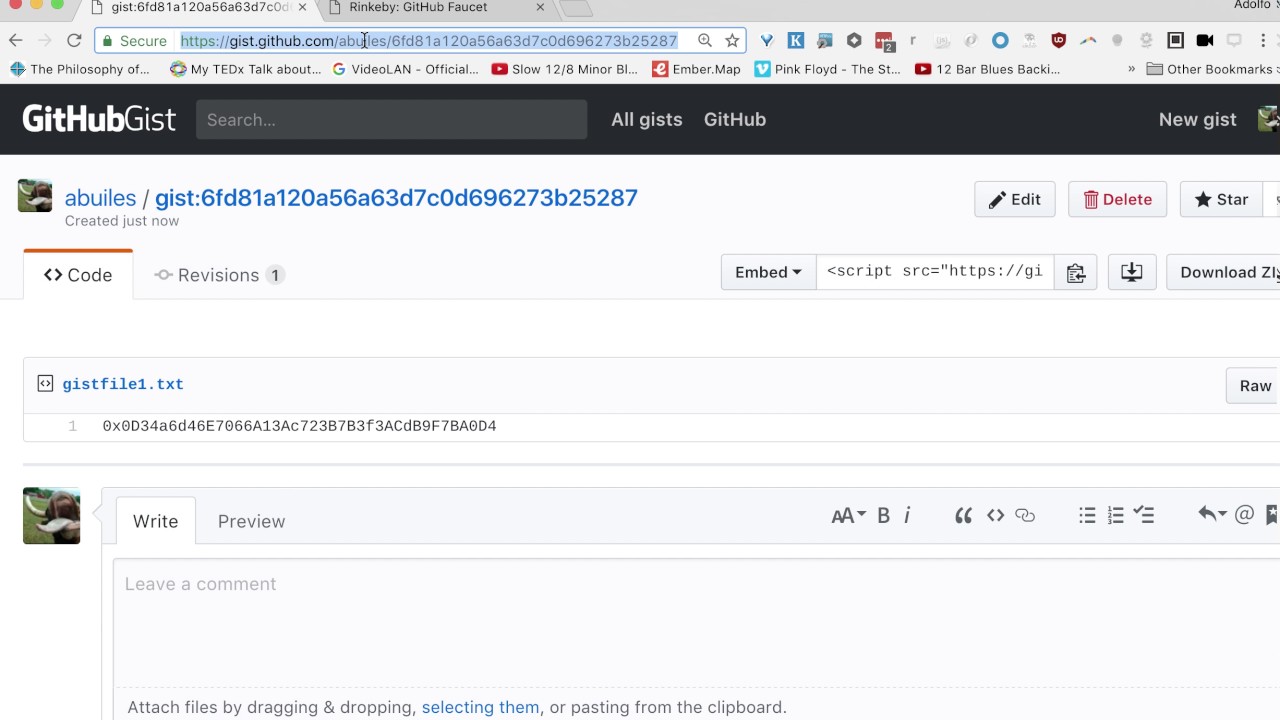Open the text size AA dropdown

848,516
